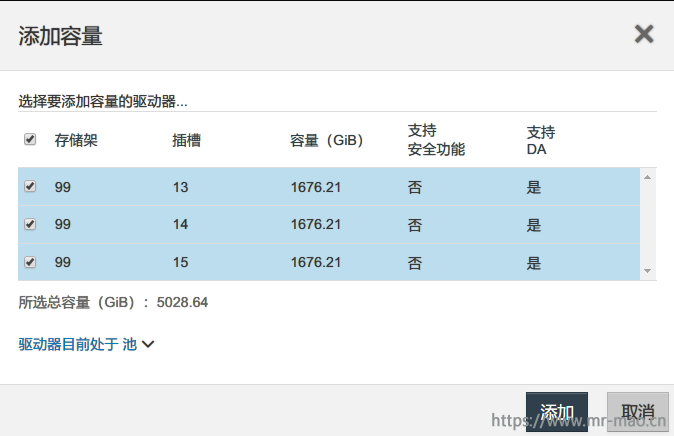Select slot number 13 cell
The width and height of the screenshot is (674, 436).
181,187
